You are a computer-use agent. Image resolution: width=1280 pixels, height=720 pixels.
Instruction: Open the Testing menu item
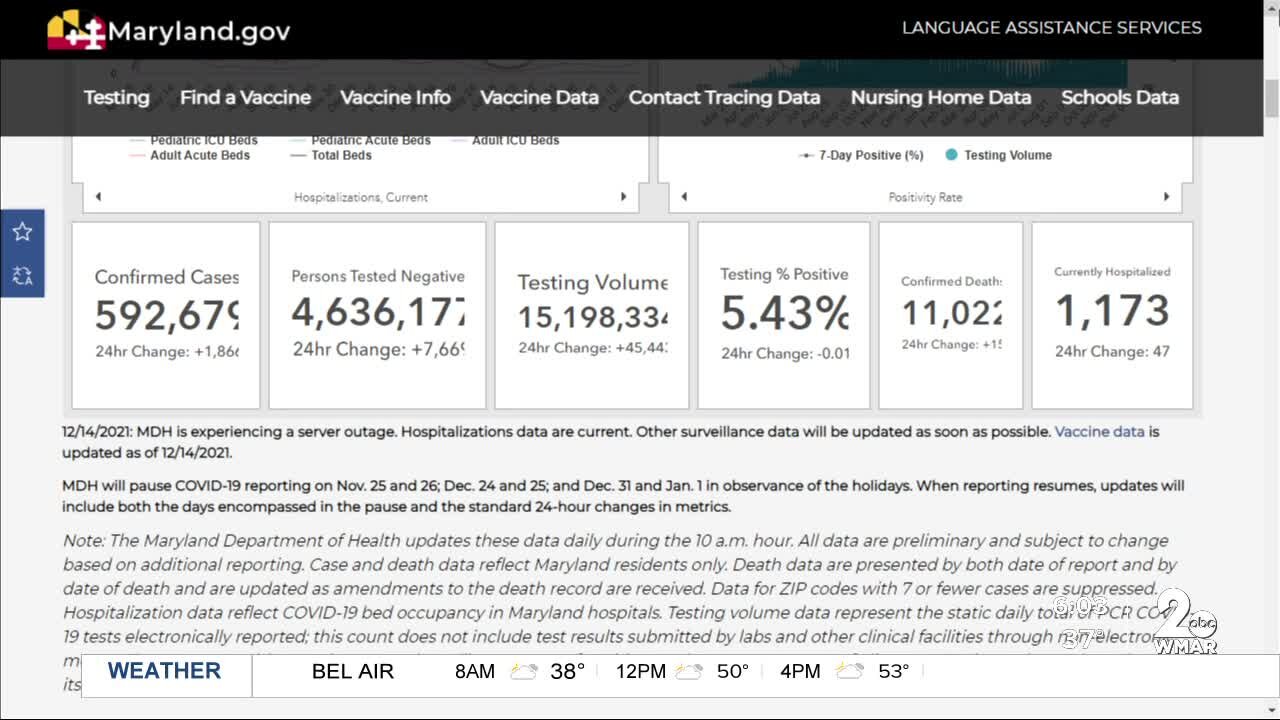click(x=116, y=98)
